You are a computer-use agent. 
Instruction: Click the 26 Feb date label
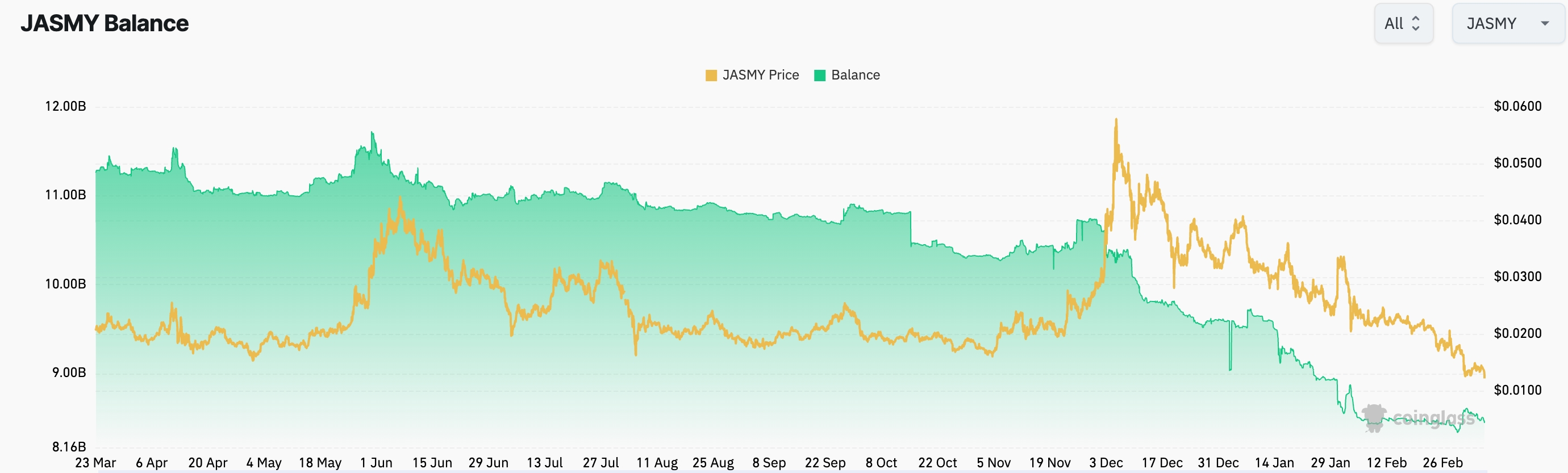point(1442,463)
